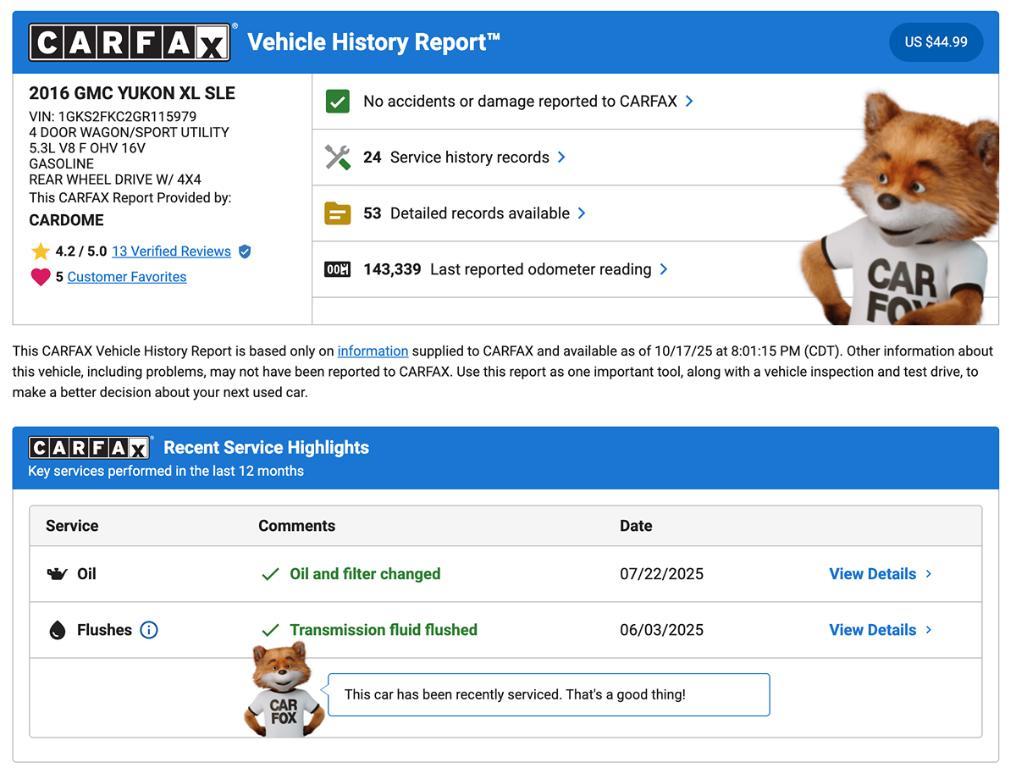Click the odometer reading icon
The width and height of the screenshot is (1016, 768).
[338, 270]
